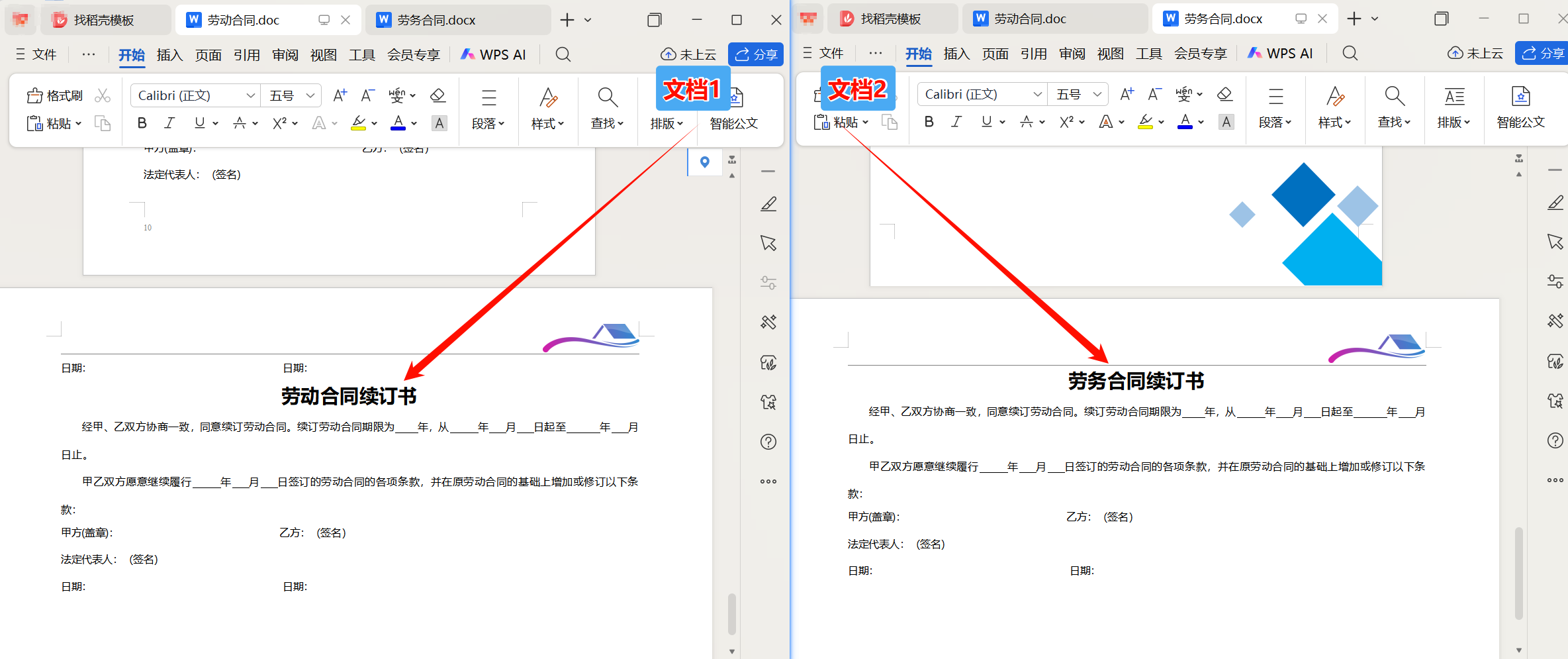Click the more options ellipsis in sidebar
The height and width of the screenshot is (659, 1568).
click(x=768, y=482)
